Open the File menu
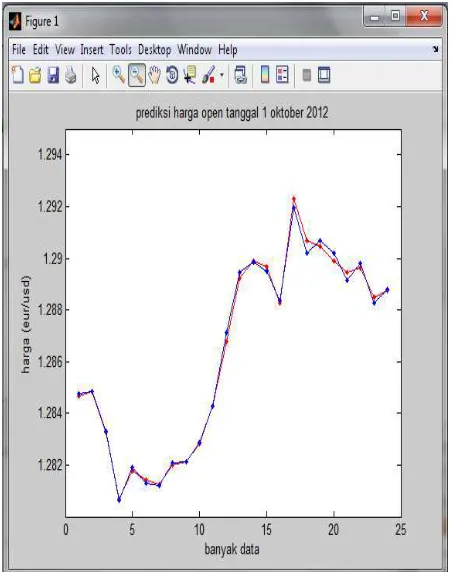452x572 pixels. (19, 49)
